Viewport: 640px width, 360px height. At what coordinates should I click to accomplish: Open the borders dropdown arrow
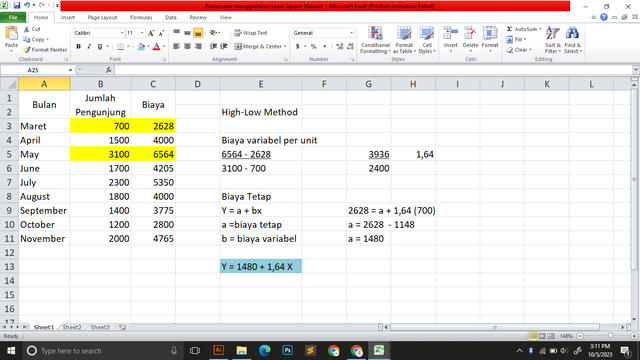128,47
